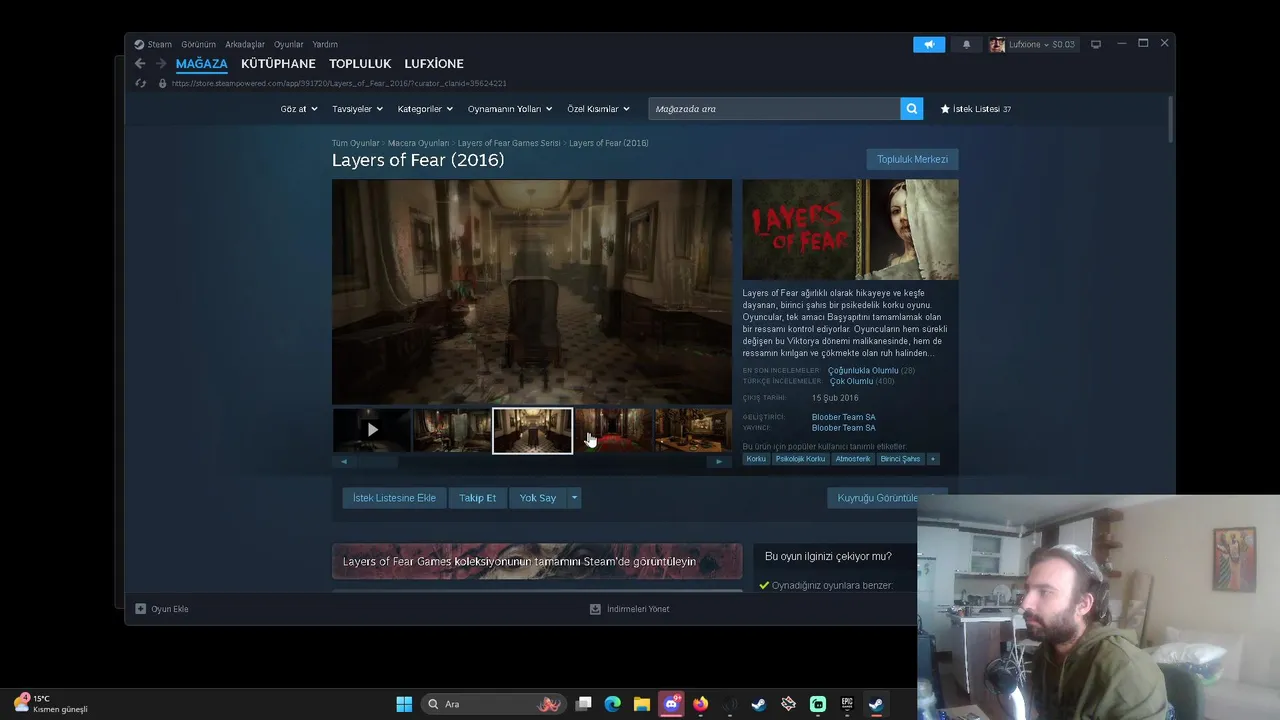The width and height of the screenshot is (1280, 720).
Task: Click İstek Listesine Ekle button
Action: (x=394, y=498)
